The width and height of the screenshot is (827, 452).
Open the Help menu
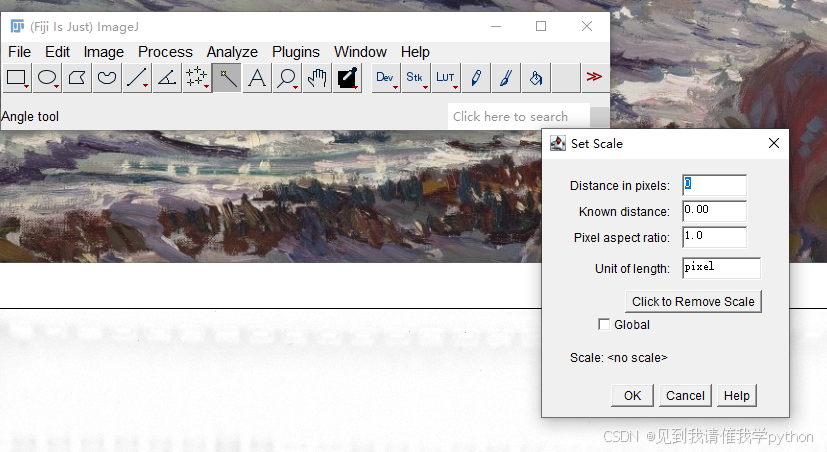[x=415, y=52]
